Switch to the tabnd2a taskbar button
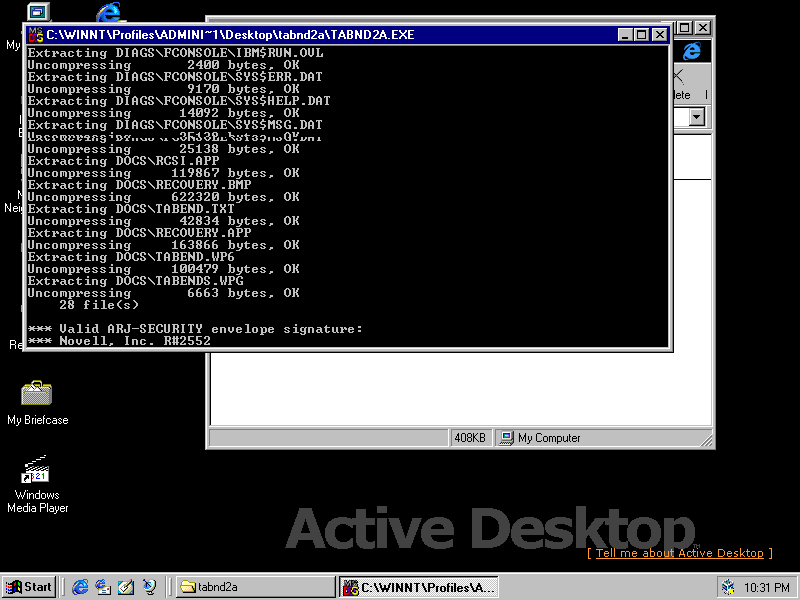Viewport: 800px width, 600px height. (255, 587)
